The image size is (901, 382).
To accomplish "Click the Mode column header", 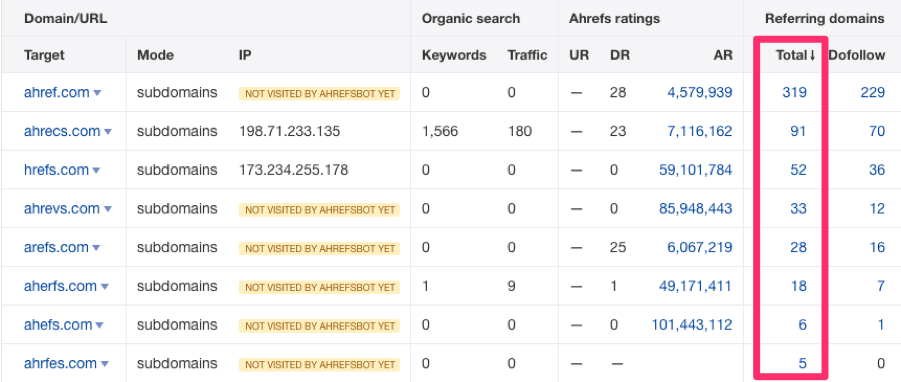I will click(x=155, y=55).
